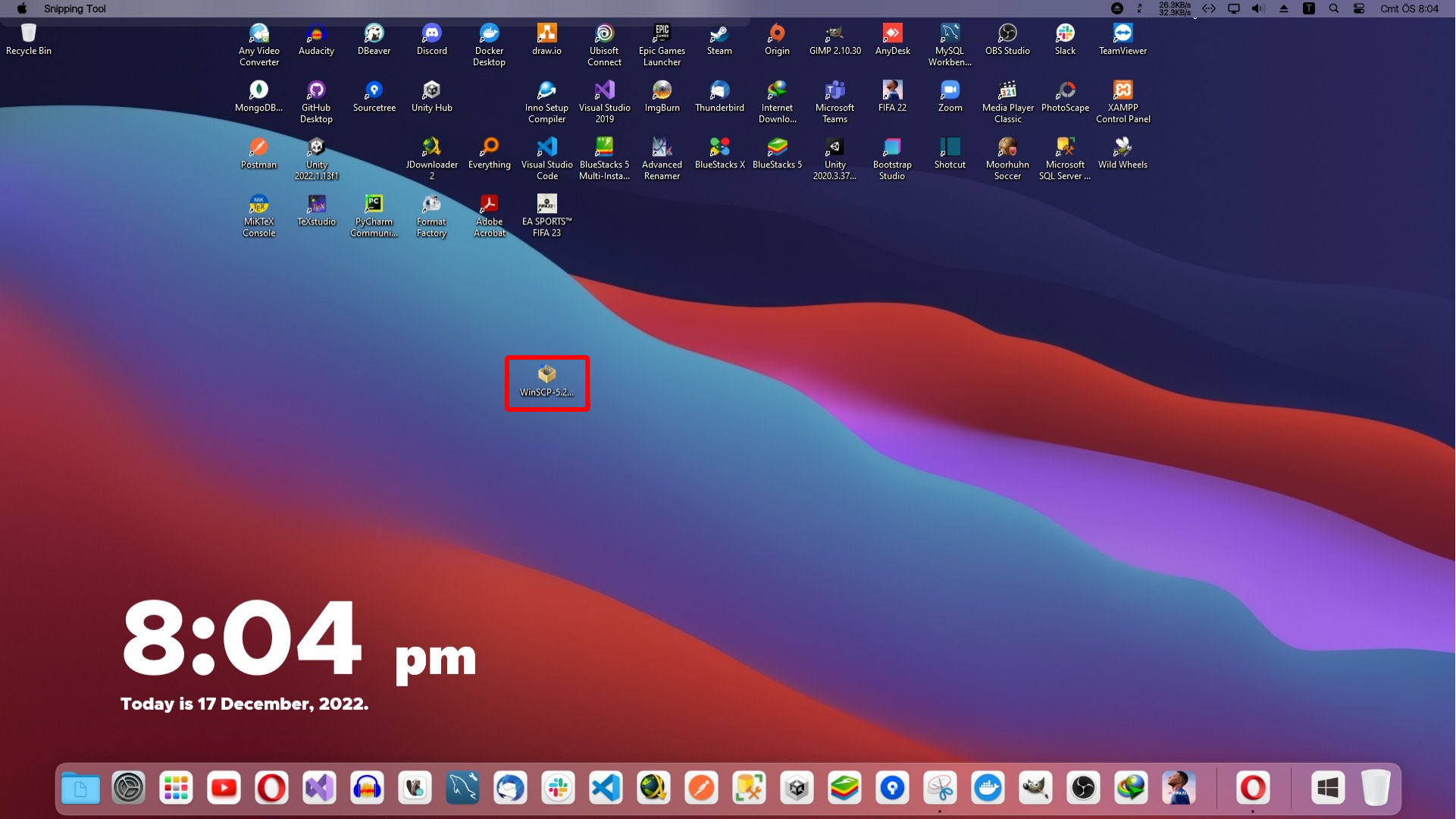This screenshot has height=819, width=1456.
Task: Launch the TeXstudio desktop shortcut
Action: [x=317, y=210]
